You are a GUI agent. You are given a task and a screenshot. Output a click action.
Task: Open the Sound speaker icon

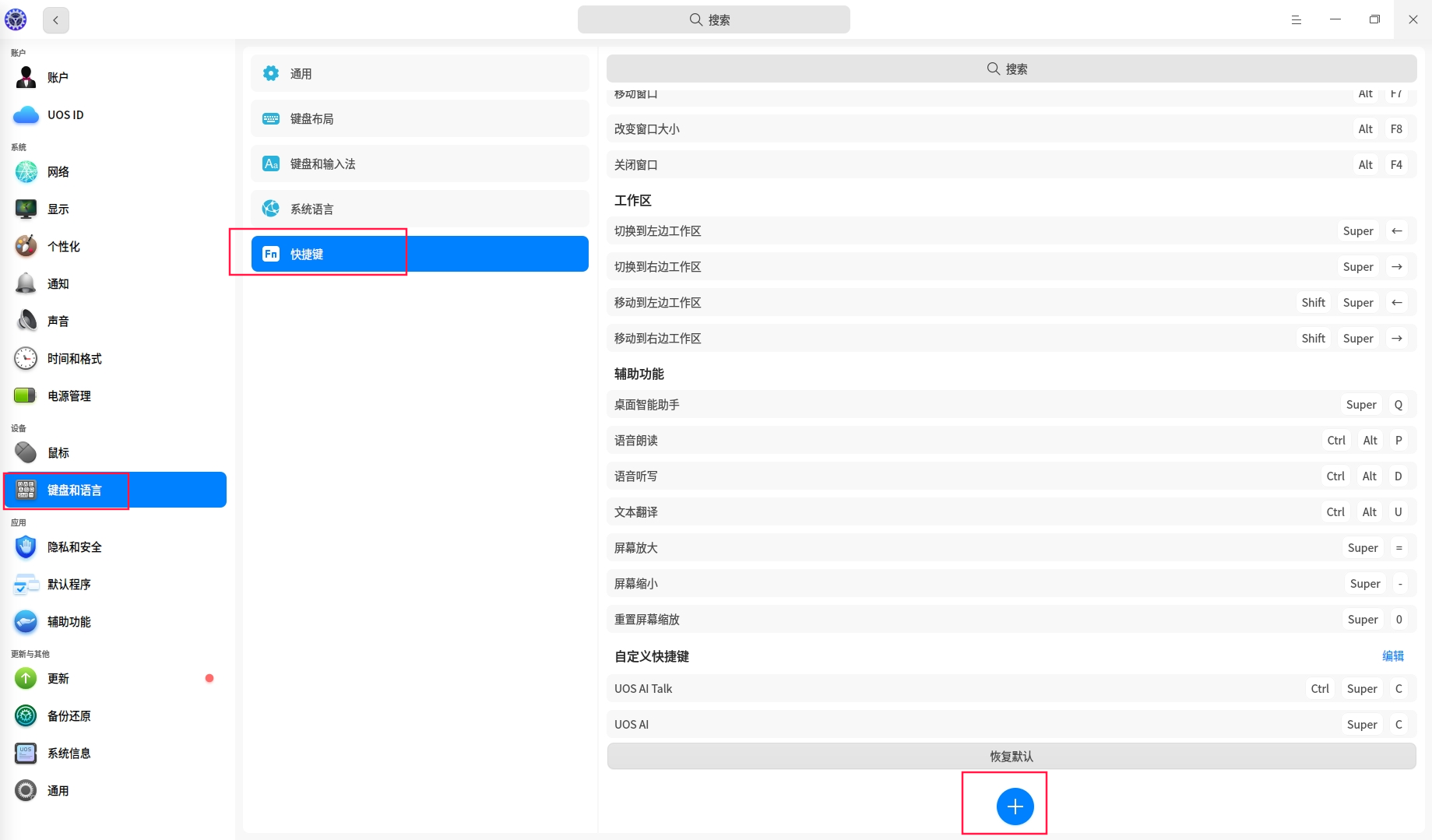point(26,322)
